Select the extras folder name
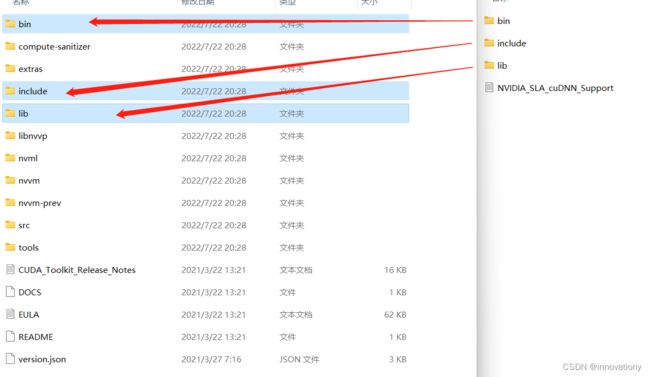This screenshot has width=650, height=377. 30,69
